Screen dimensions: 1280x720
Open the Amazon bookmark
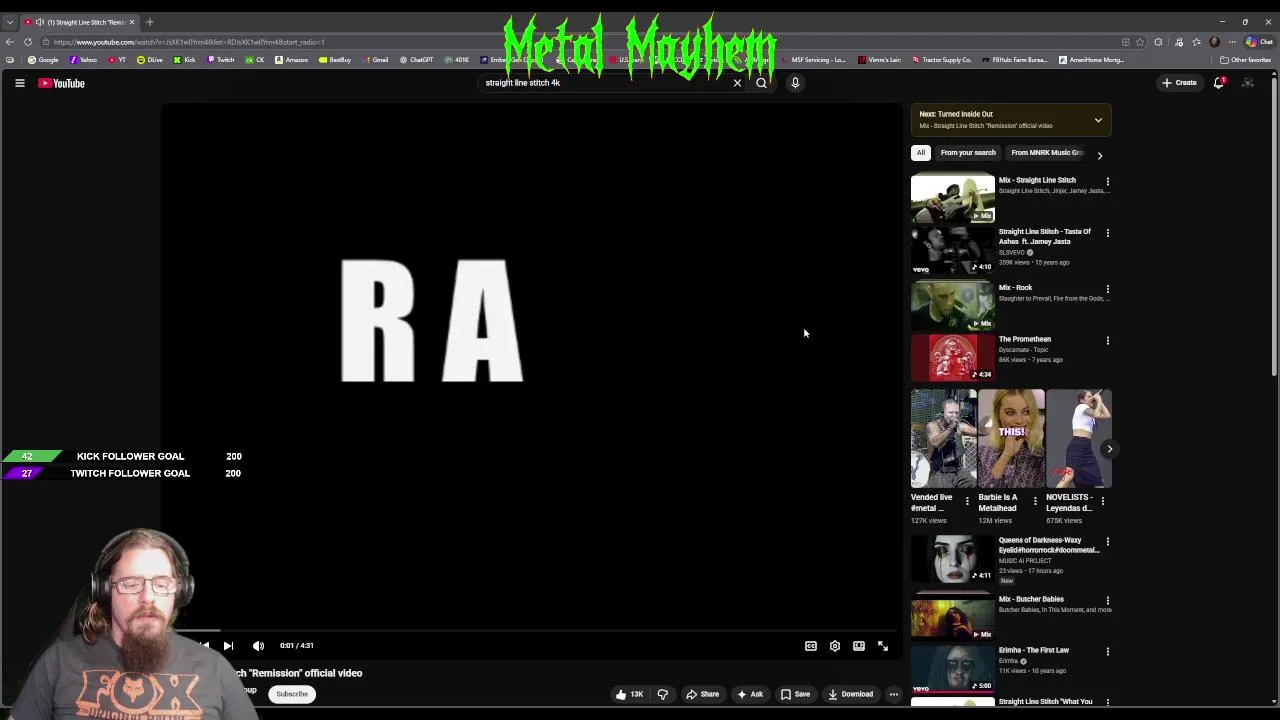pyautogui.click(x=292, y=60)
